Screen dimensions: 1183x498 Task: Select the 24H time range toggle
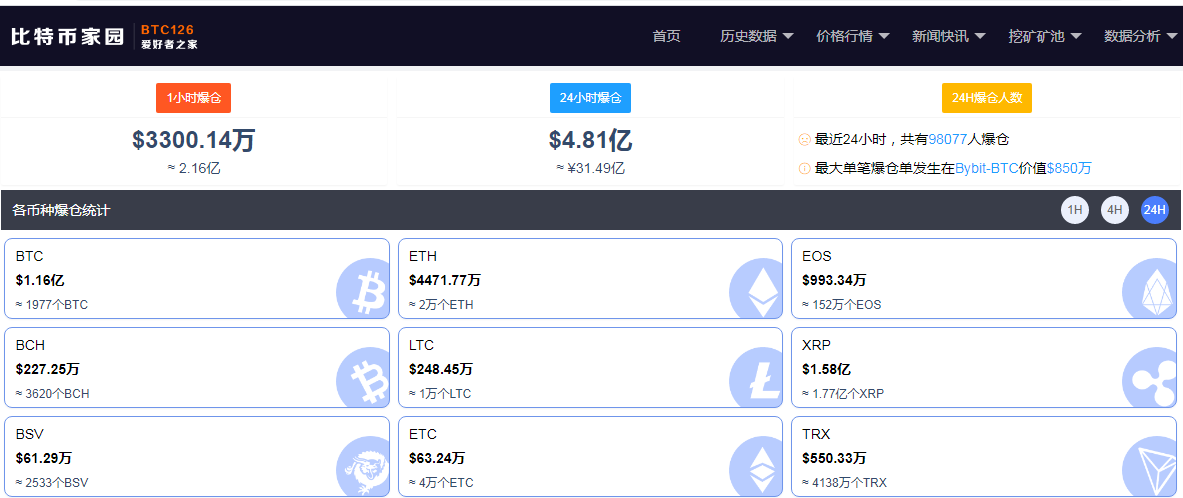(1154, 210)
